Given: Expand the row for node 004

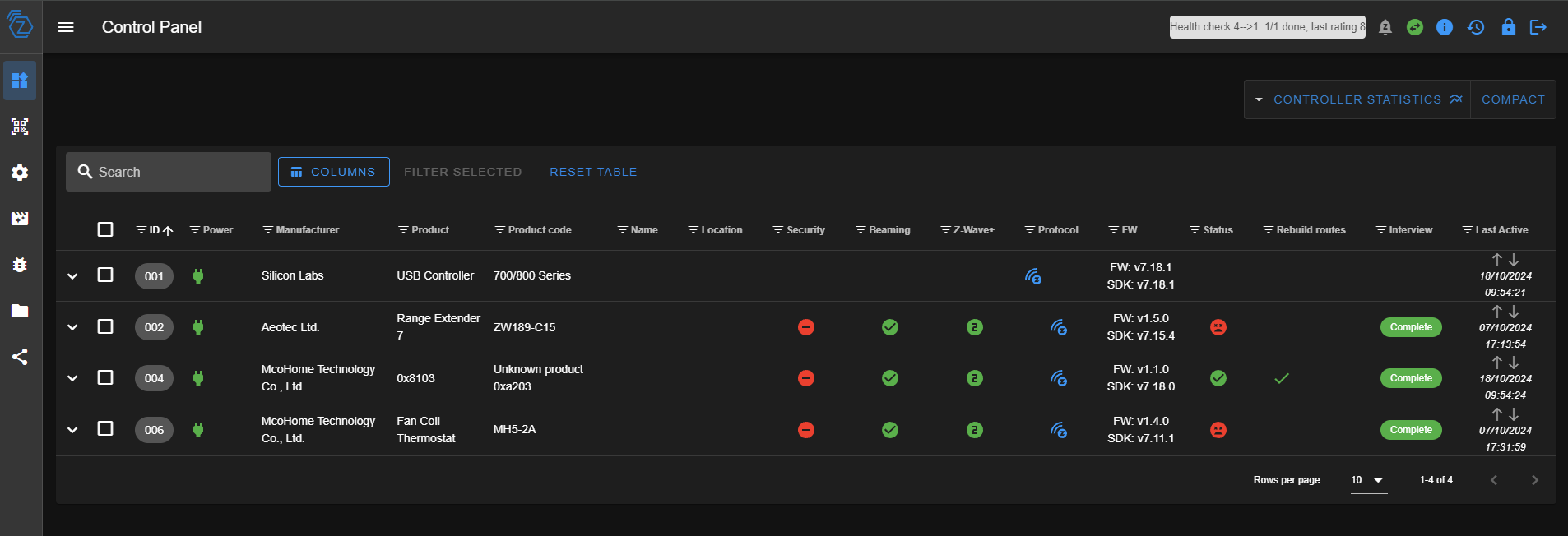Looking at the screenshot, I should (72, 378).
